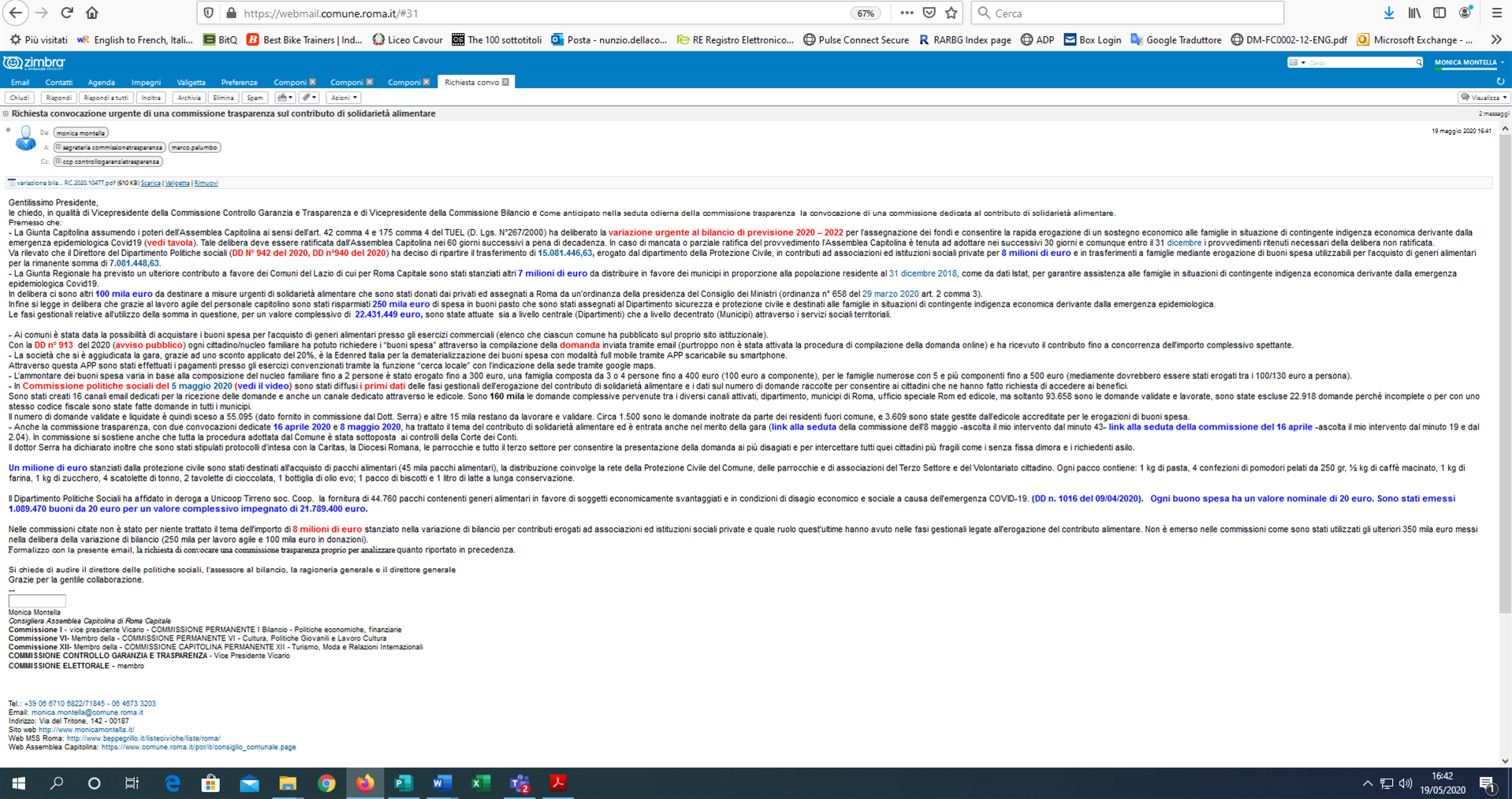Show more bookmarks with the chevron

(x=1495, y=39)
